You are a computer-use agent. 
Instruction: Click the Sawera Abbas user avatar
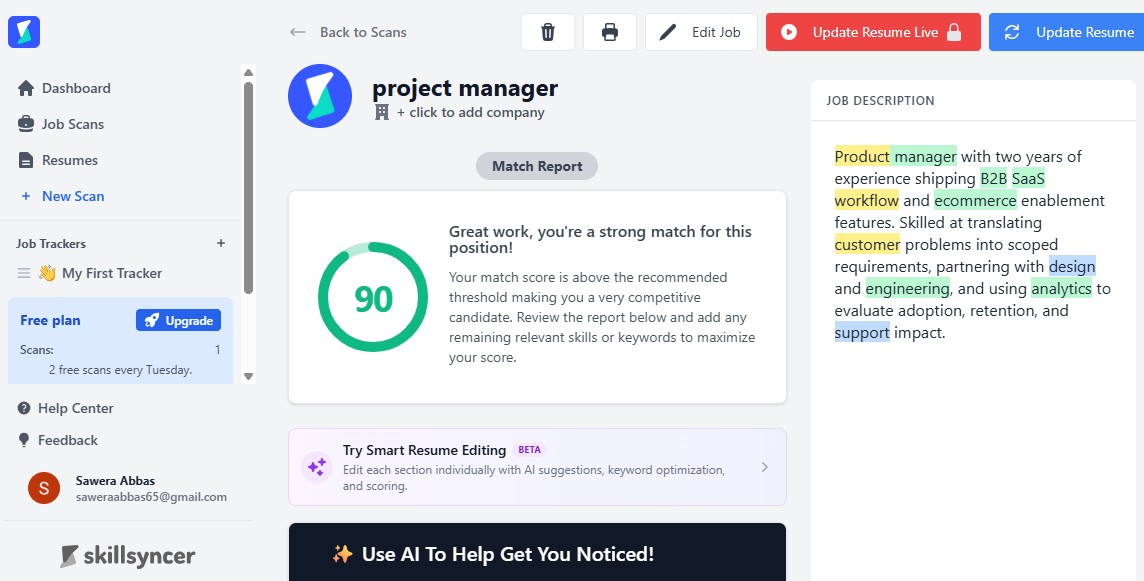click(44, 488)
